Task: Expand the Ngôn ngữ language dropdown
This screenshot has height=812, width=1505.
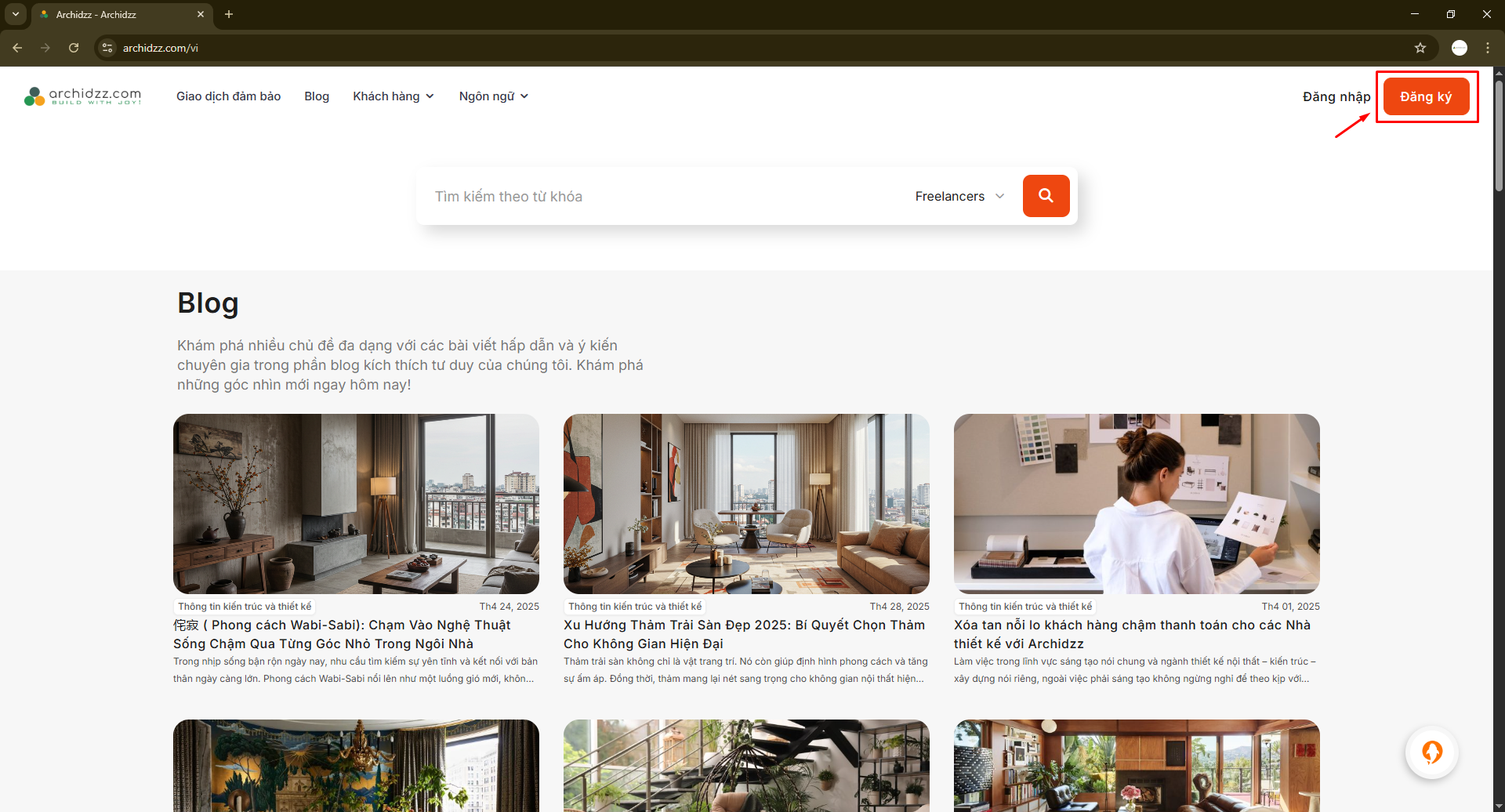Action: [493, 96]
